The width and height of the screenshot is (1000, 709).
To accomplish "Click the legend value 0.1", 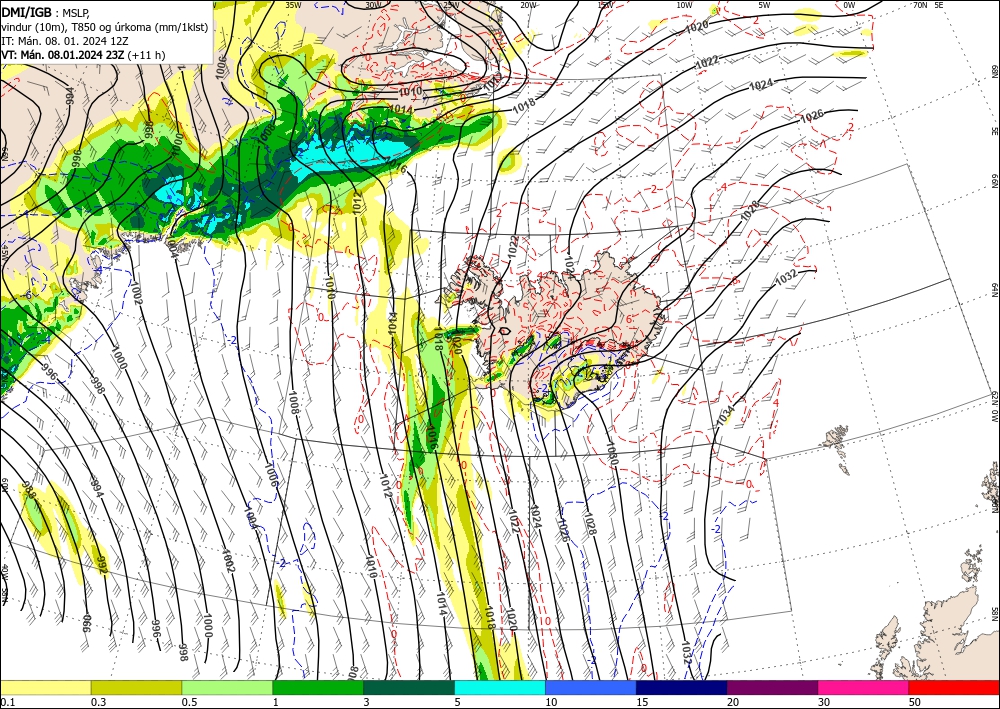I will 6,702.
